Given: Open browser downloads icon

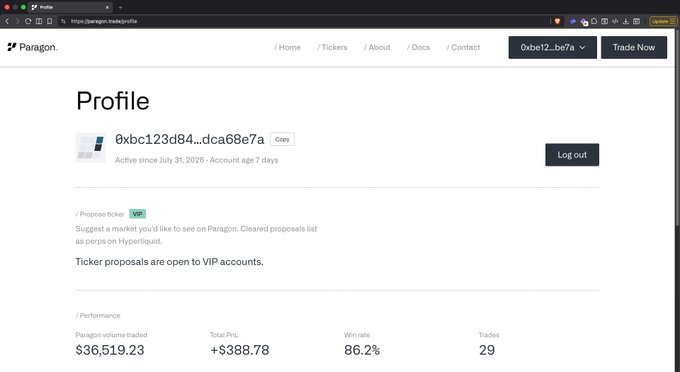Looking at the screenshot, I should [x=626, y=21].
